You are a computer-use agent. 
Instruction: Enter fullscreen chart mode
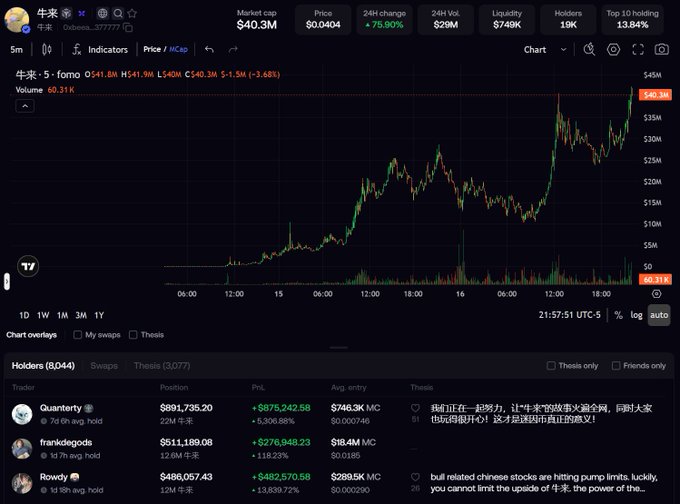(x=638, y=49)
